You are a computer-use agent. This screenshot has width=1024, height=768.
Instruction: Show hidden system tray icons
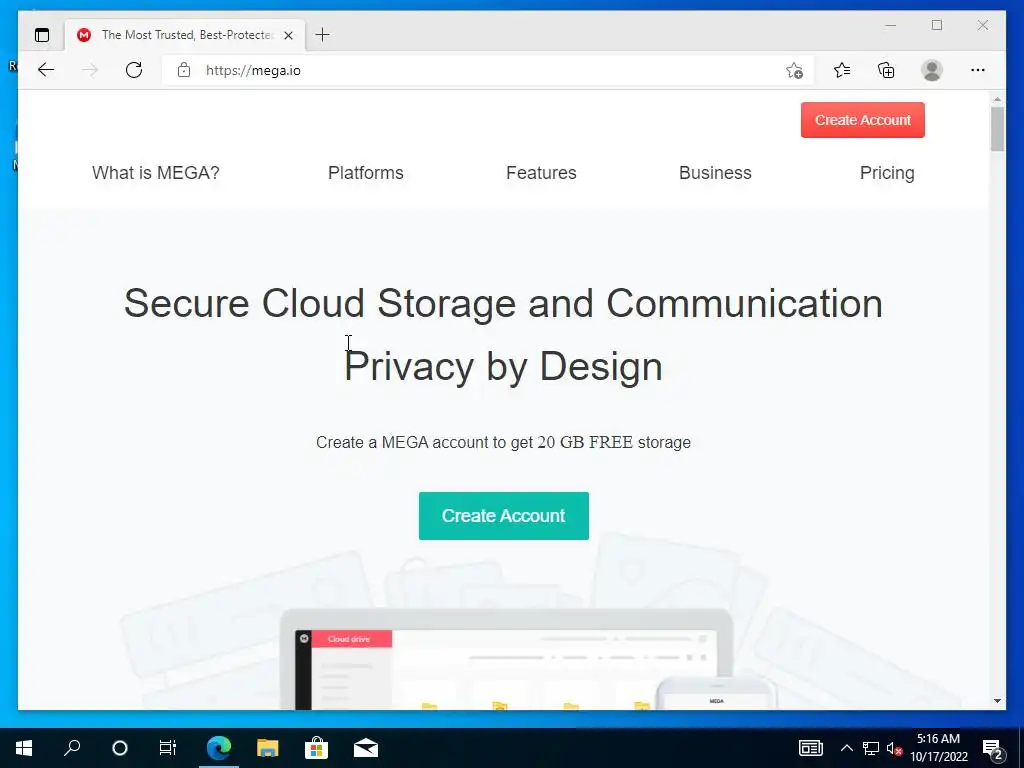click(x=846, y=748)
